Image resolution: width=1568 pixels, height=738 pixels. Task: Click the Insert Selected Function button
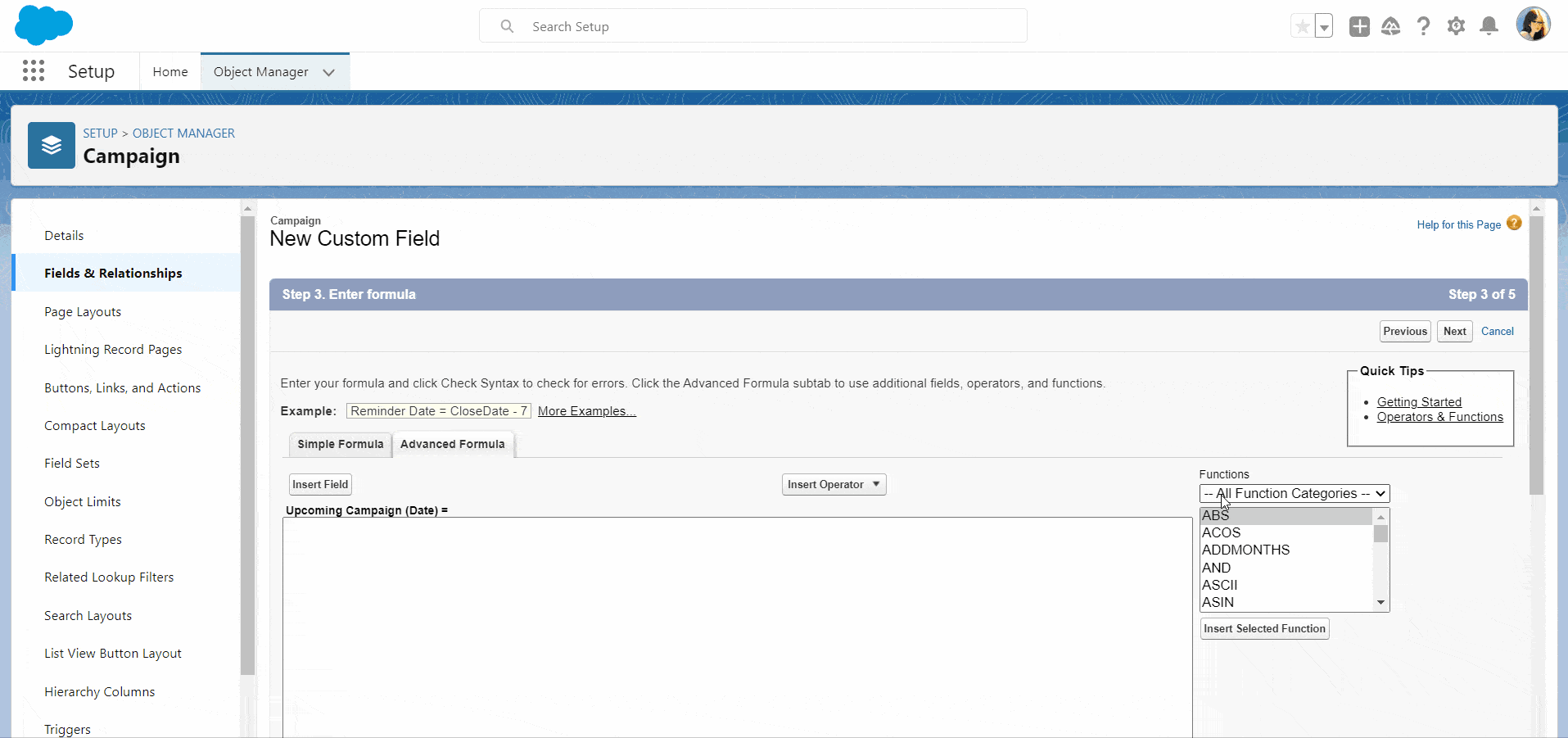click(1264, 628)
